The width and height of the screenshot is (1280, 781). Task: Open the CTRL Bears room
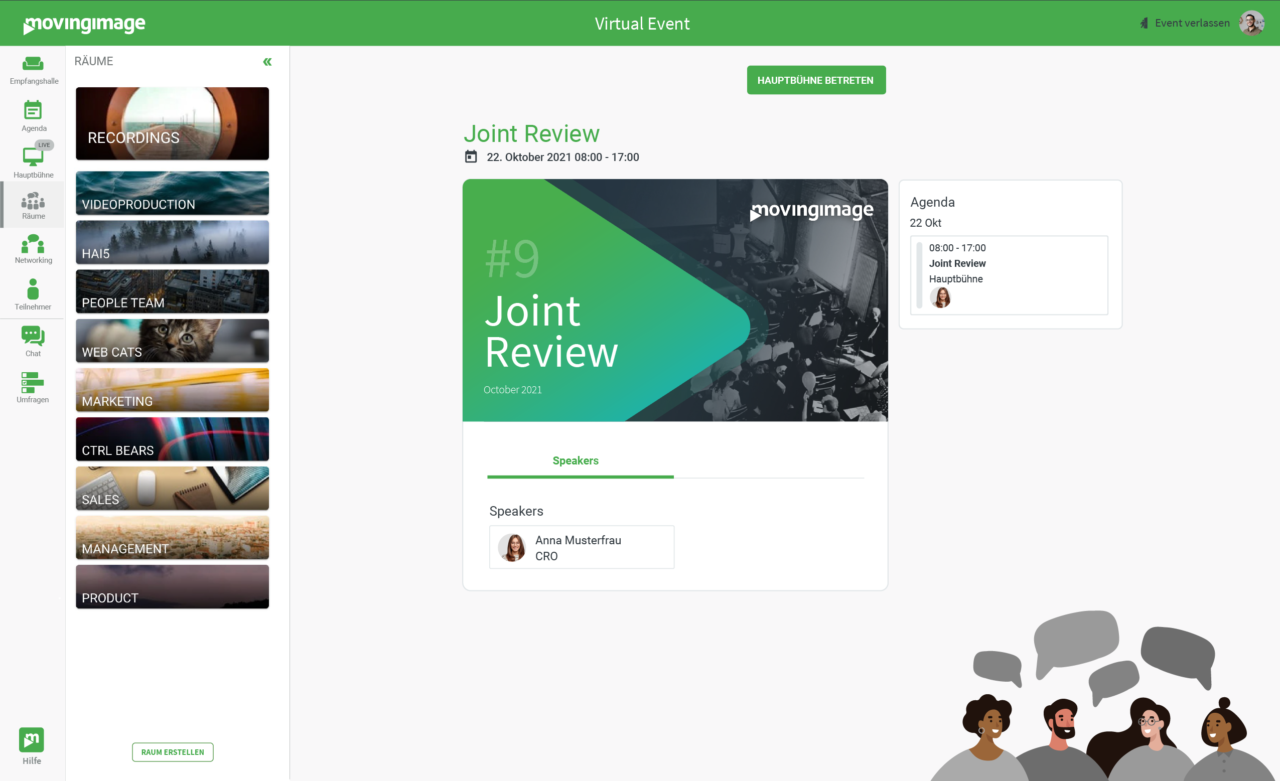point(172,439)
